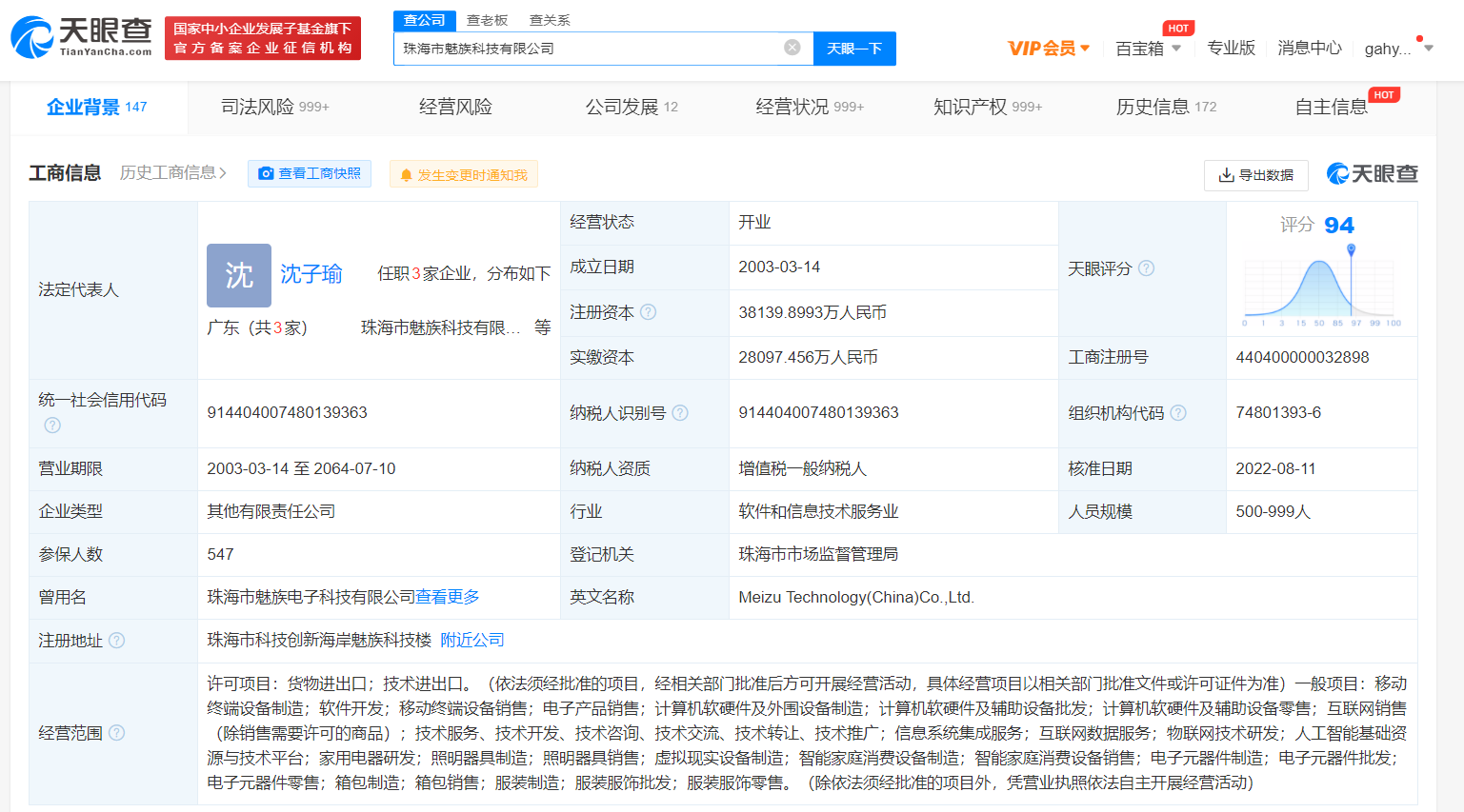The width and height of the screenshot is (1464, 812).
Task: Click the approval date 2022-08-11
Action: coord(1275,468)
